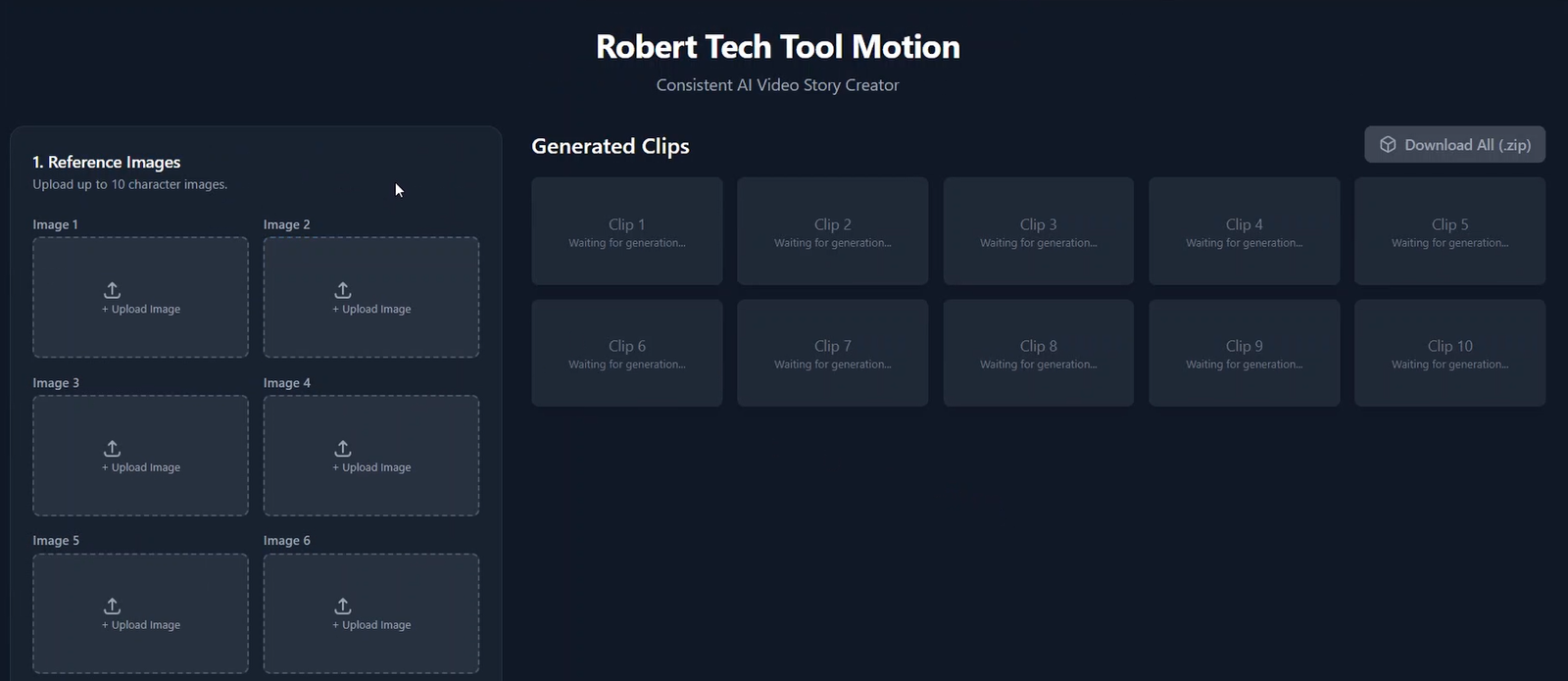Pick the Clip 8 placeholder card
The height and width of the screenshot is (681, 1568).
[1039, 353]
